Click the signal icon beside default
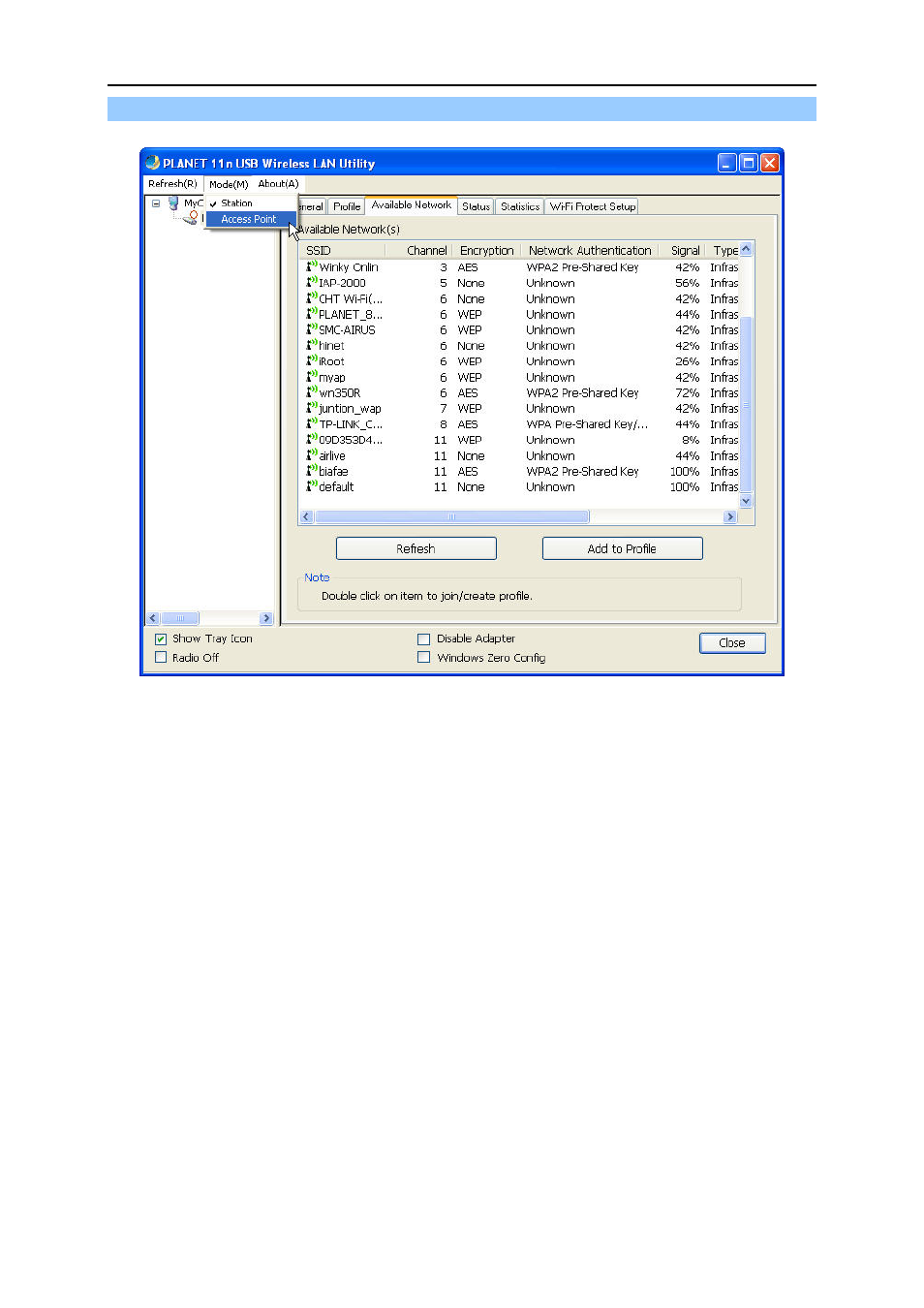The image size is (924, 1308). click(x=312, y=486)
